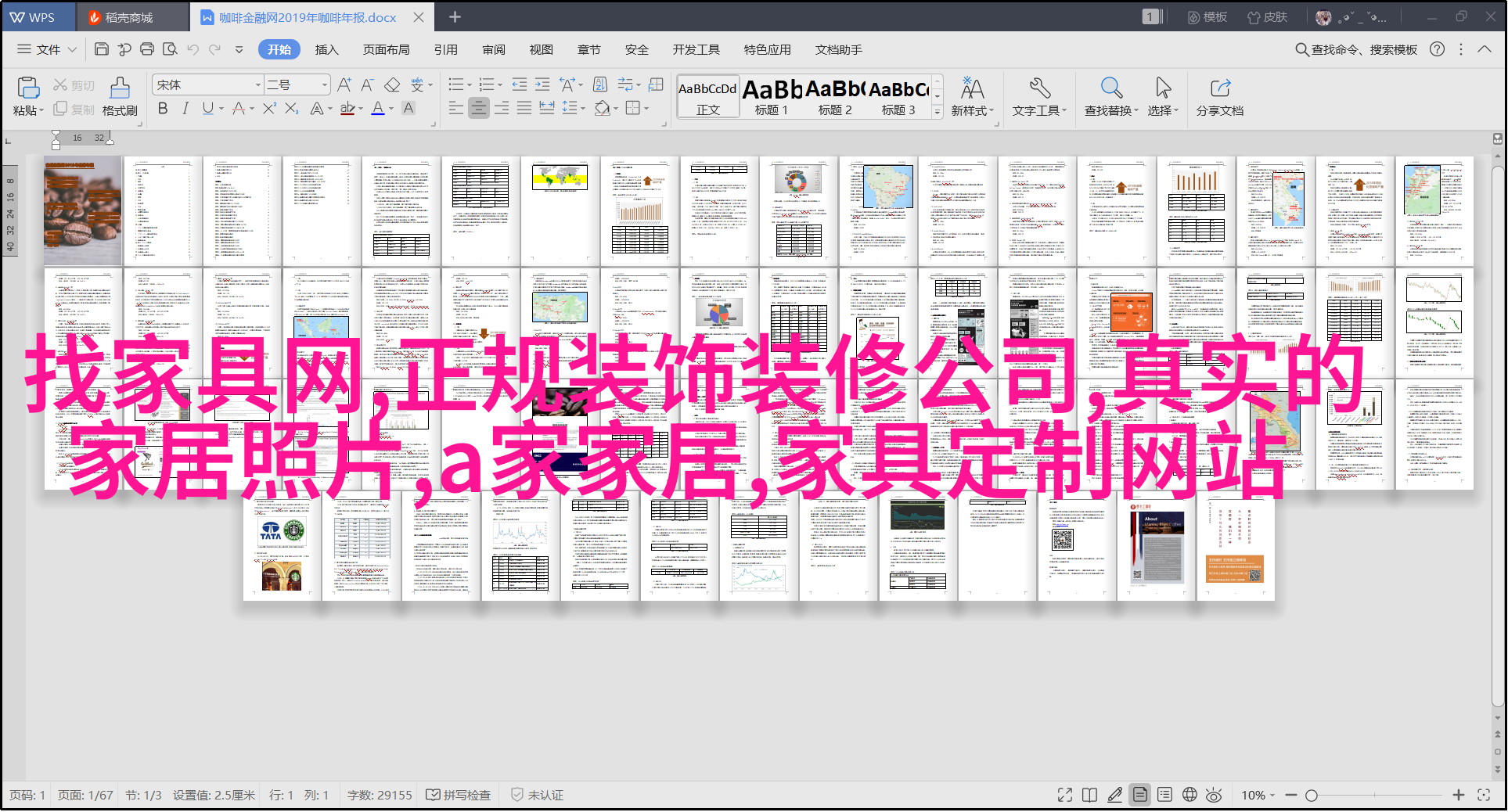The width and height of the screenshot is (1508, 812).
Task: Click the Paste (粘贴) clipboard icon
Action: tap(28, 88)
